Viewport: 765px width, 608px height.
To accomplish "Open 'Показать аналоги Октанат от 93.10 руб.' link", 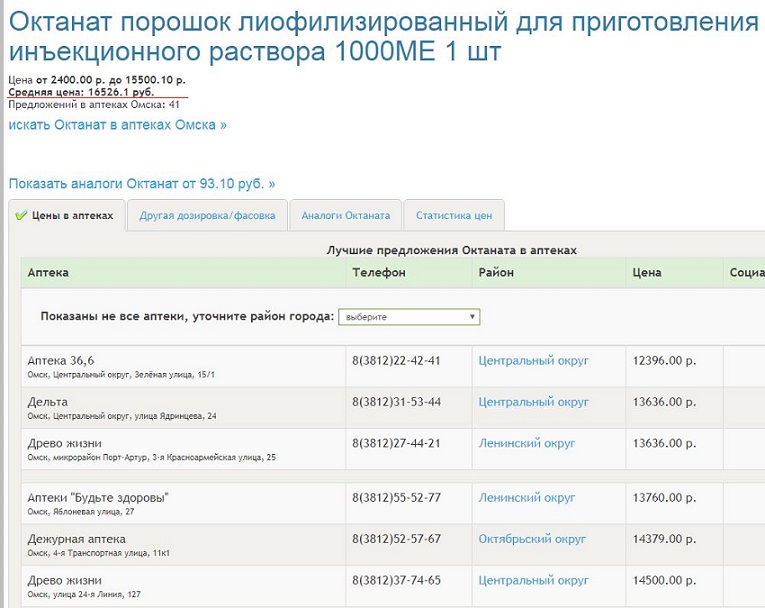I will pos(142,184).
